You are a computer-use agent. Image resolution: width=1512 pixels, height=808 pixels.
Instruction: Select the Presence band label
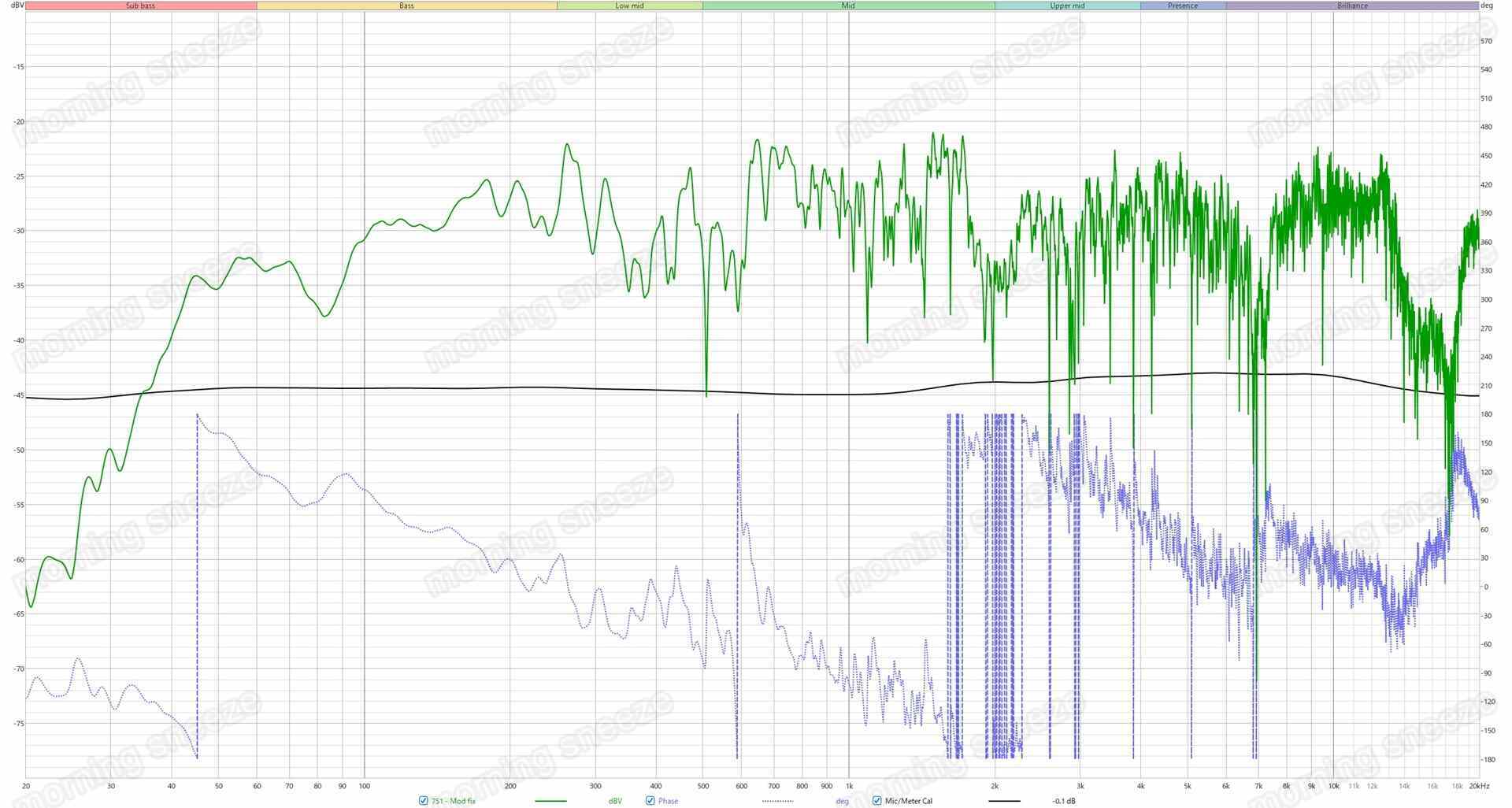click(1183, 6)
